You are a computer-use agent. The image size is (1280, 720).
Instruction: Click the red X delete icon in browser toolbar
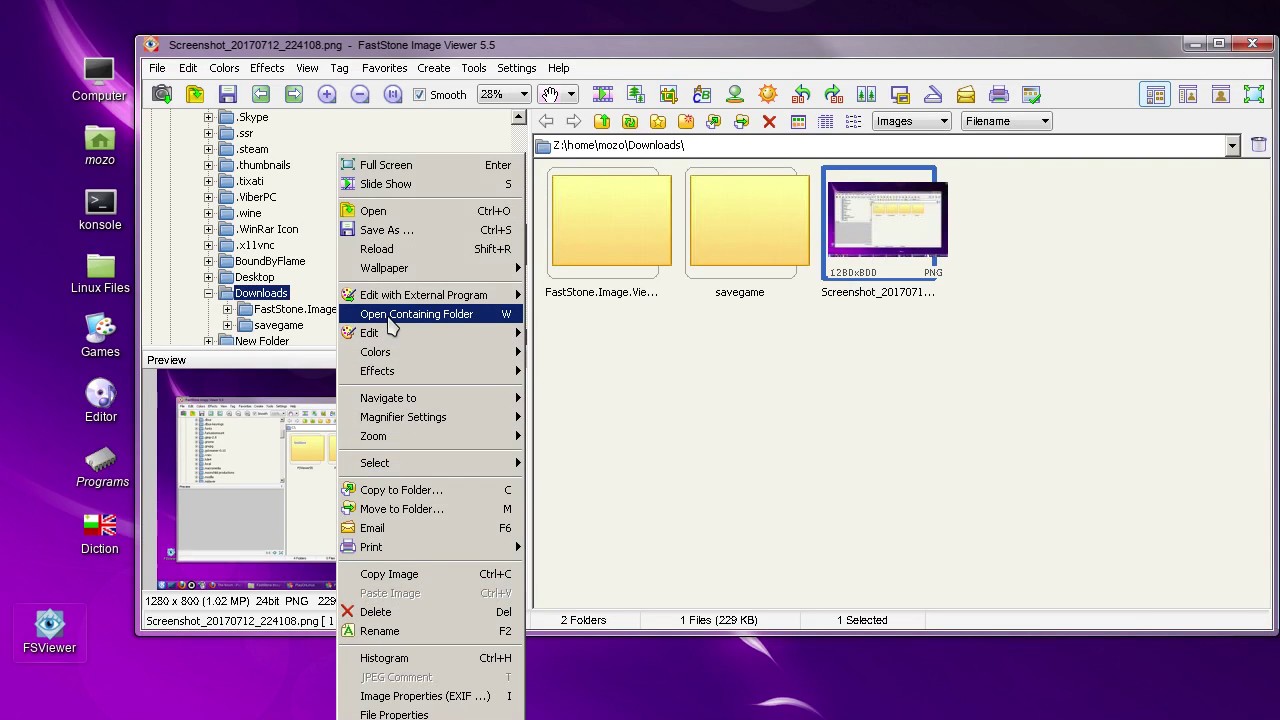pyautogui.click(x=769, y=122)
